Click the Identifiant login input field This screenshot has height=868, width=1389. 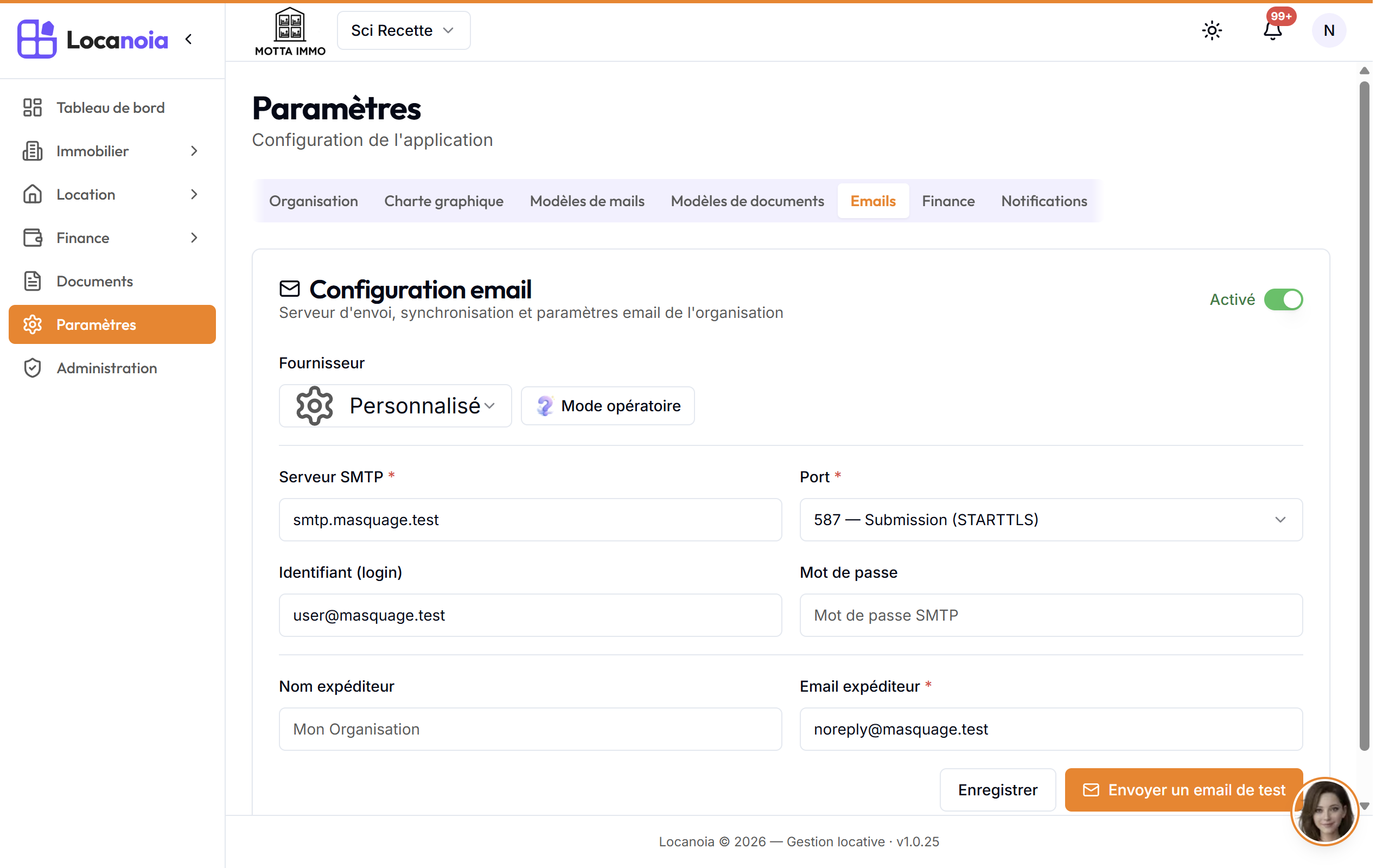coord(530,615)
